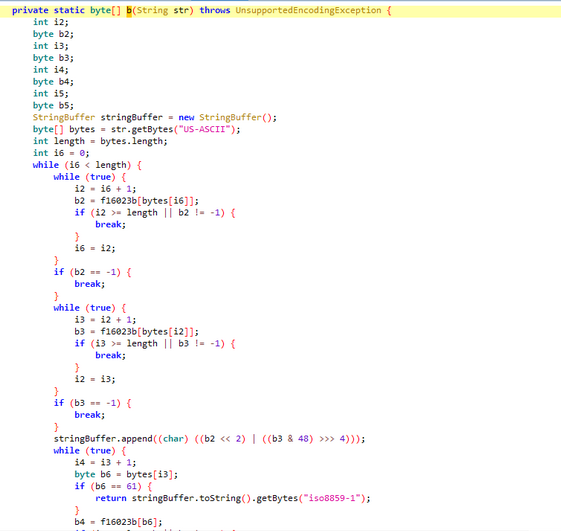
Task: Click the declaration line 'byte b5;'
Action: 53,106
